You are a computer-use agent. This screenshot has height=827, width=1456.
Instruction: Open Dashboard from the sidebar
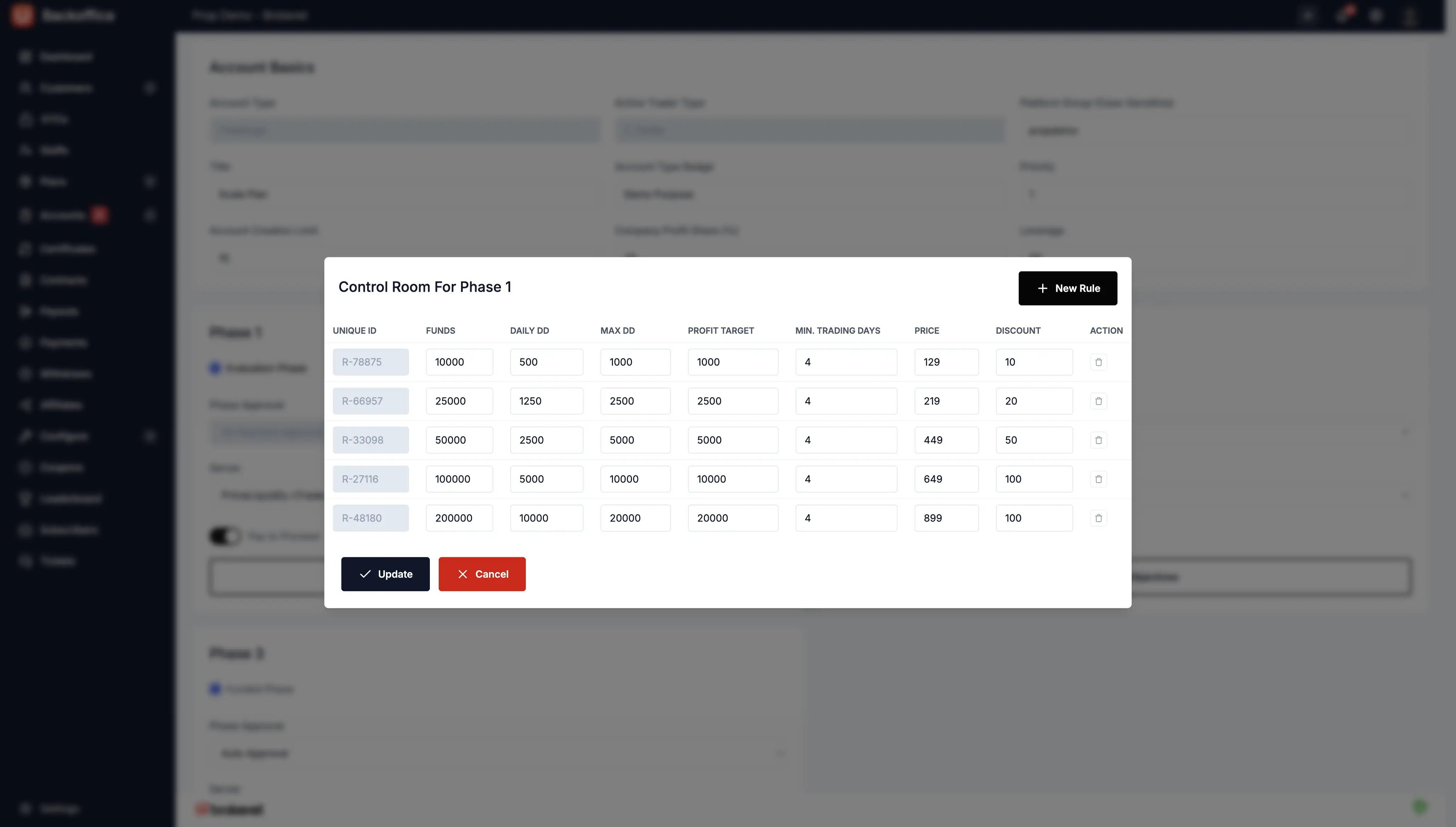(x=66, y=57)
